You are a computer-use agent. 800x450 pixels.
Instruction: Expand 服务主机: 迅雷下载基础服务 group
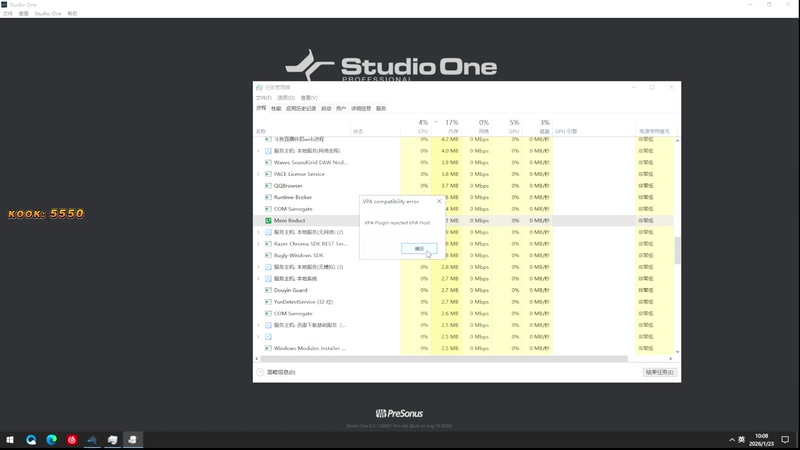[258, 325]
